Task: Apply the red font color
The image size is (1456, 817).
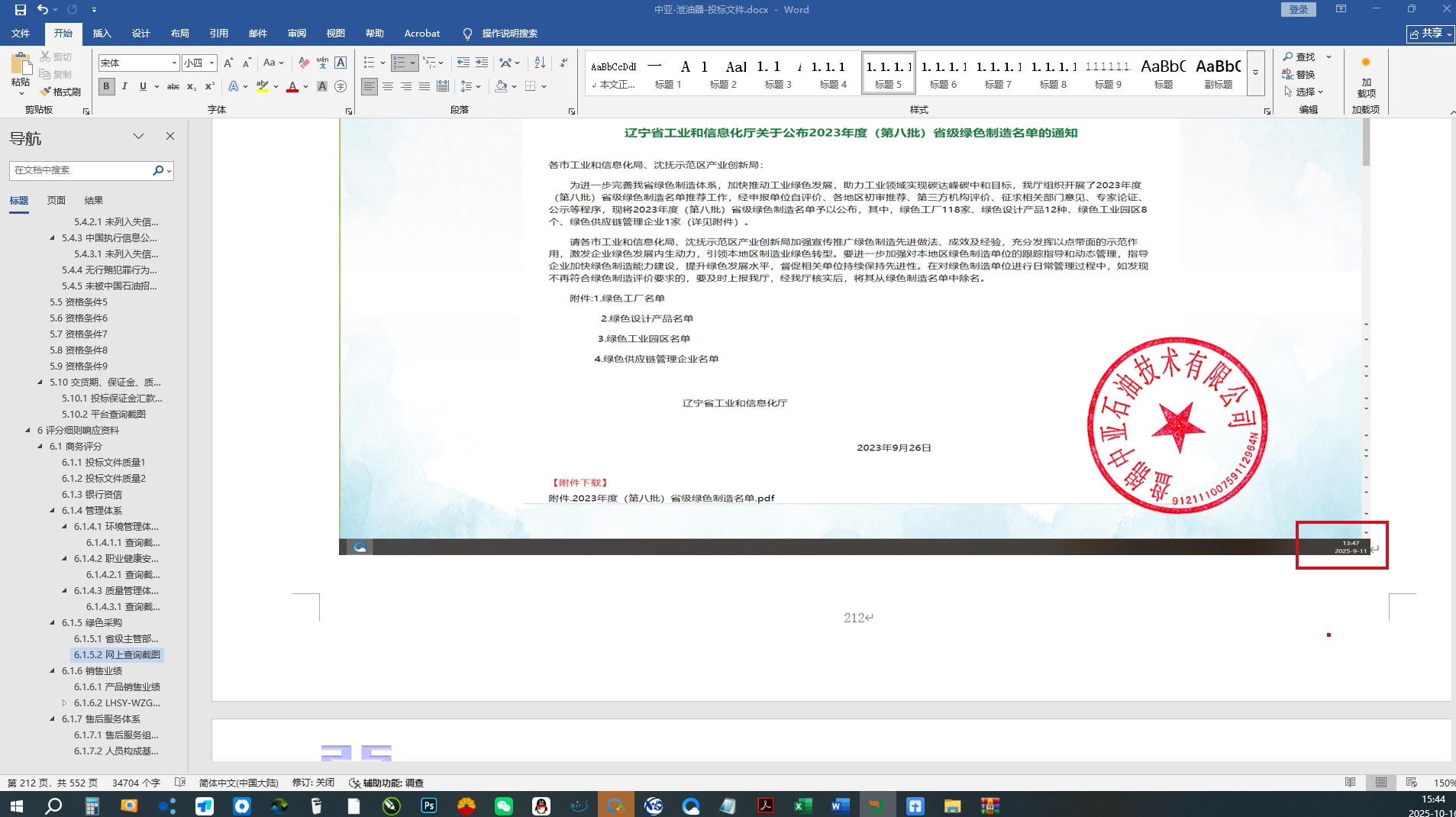Action: [292, 86]
